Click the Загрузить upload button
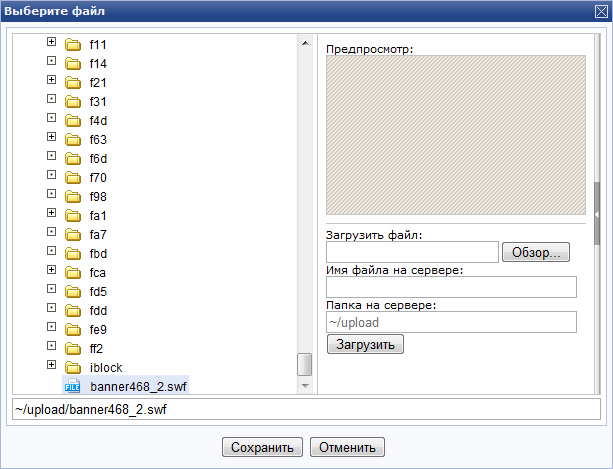Image resolution: width=613 pixels, height=469 pixels. pos(365,344)
